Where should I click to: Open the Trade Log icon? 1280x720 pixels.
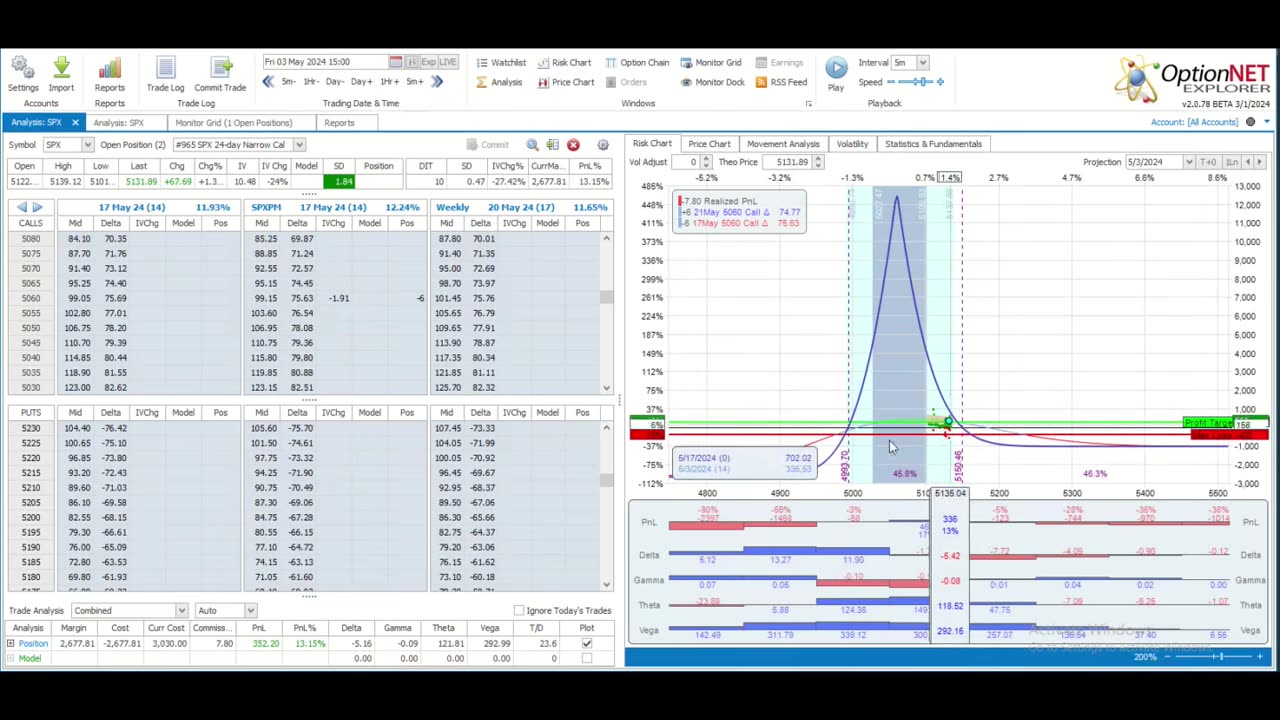pyautogui.click(x=165, y=68)
